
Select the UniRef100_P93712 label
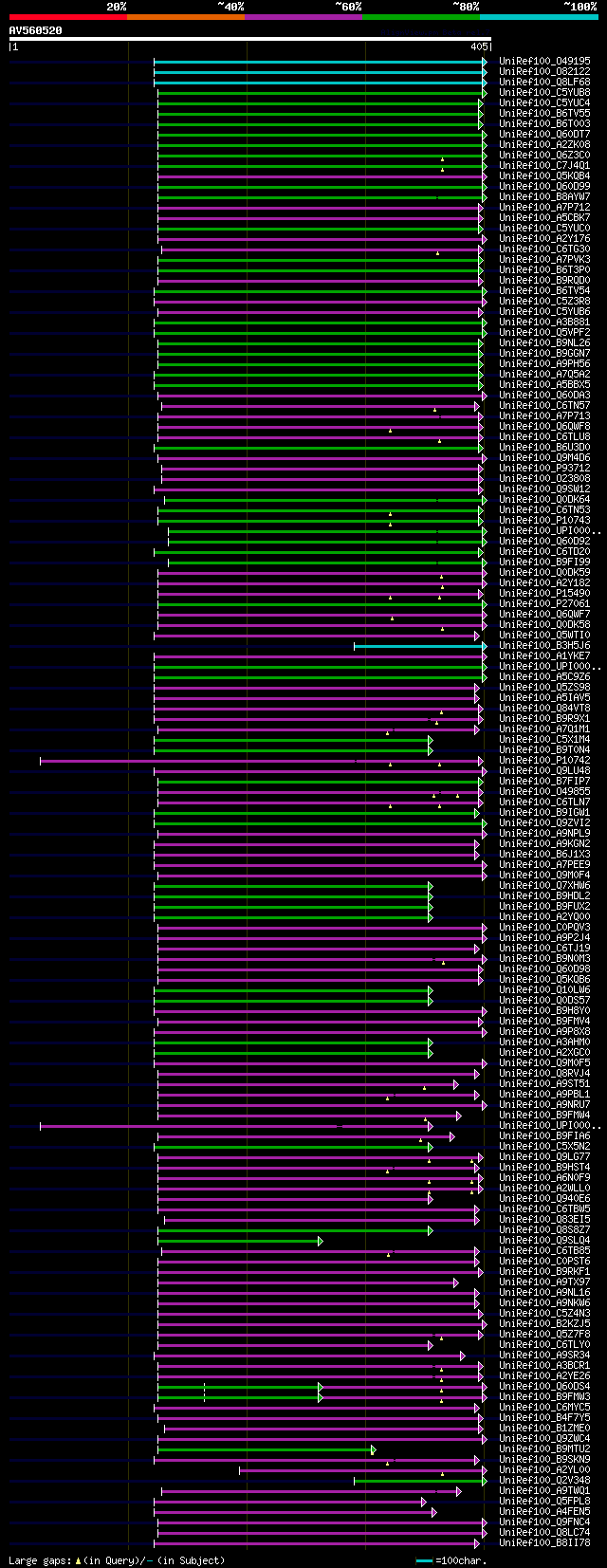click(544, 469)
